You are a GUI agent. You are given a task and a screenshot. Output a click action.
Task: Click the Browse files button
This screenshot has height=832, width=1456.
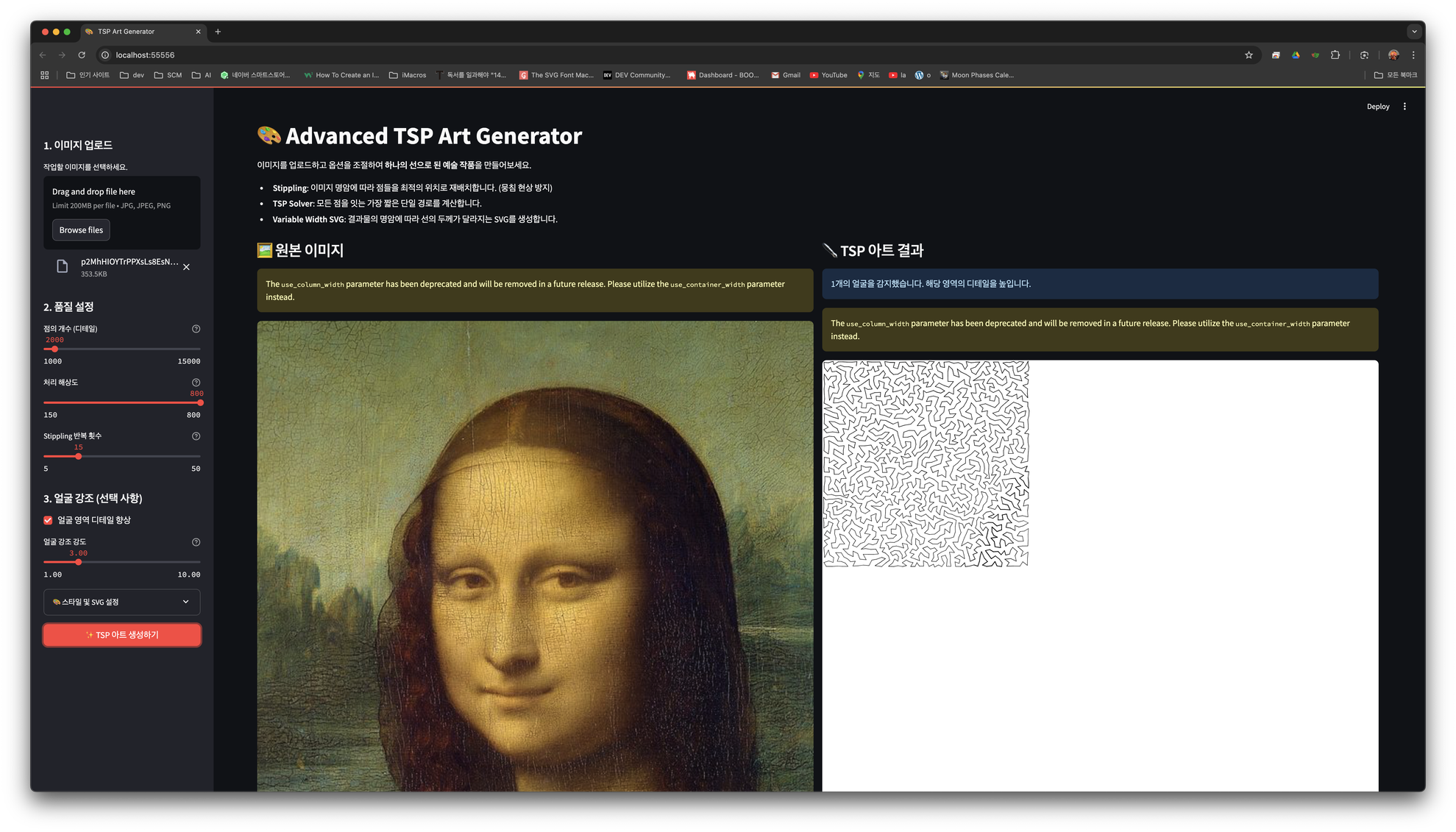81,230
